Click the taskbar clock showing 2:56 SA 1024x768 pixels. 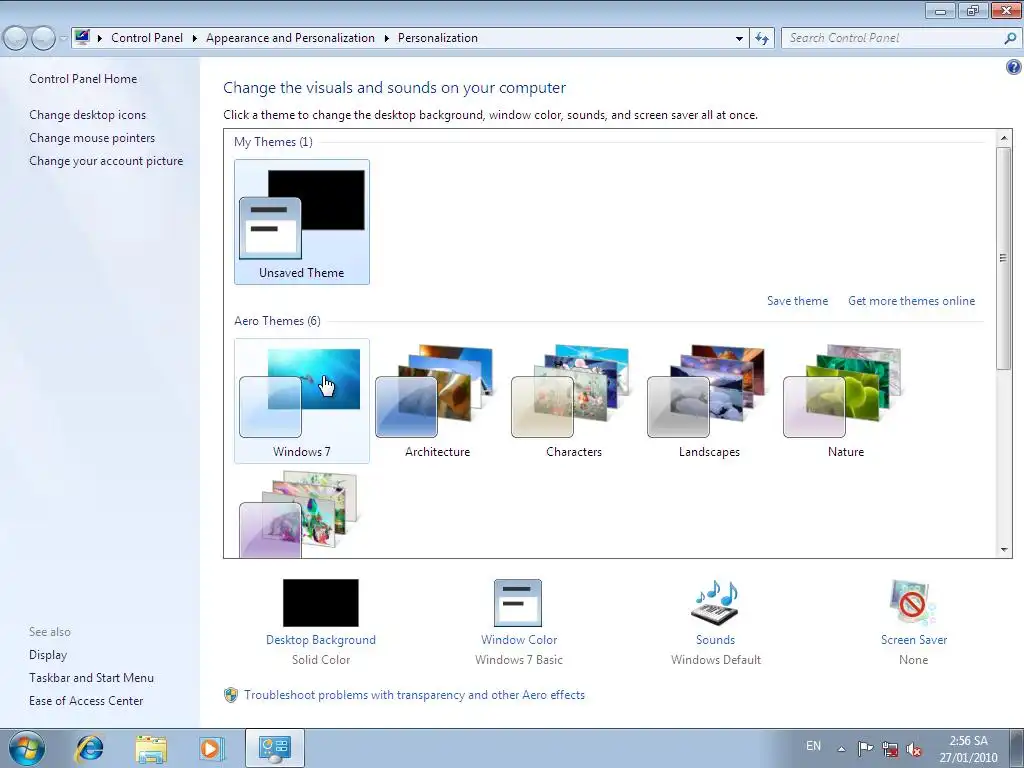coord(968,749)
